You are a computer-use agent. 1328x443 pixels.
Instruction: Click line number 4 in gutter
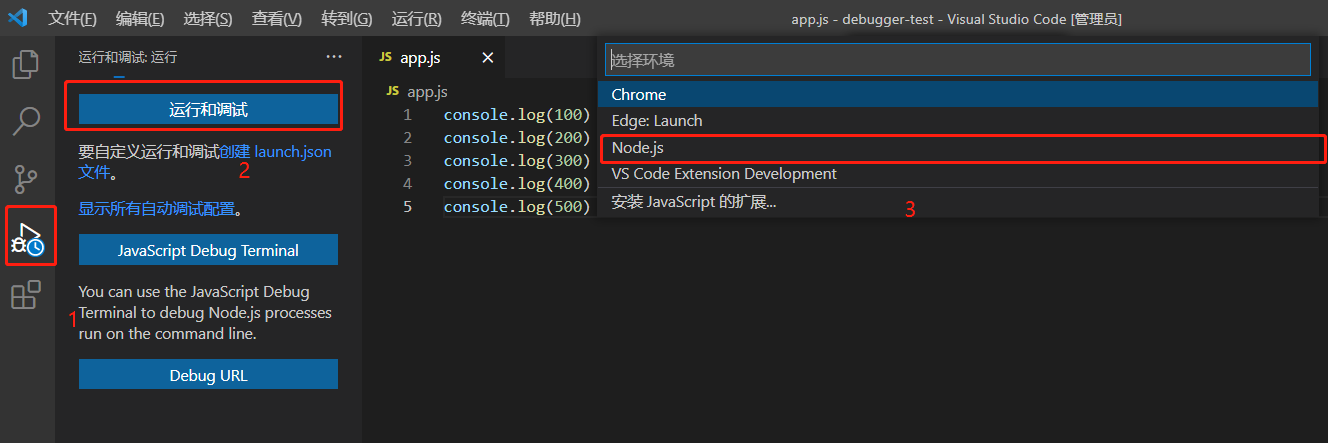coord(407,183)
